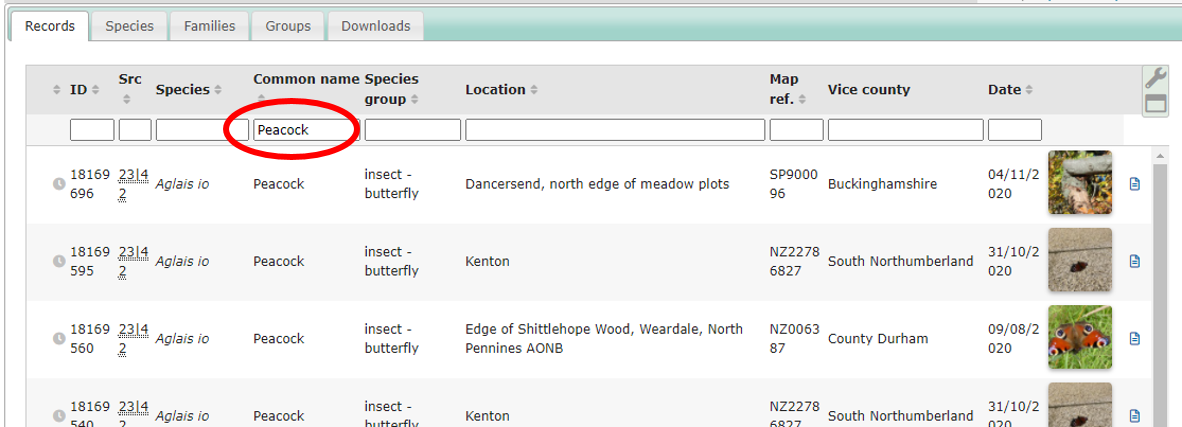Open the wrench settings icon
1182x427 pixels.
[x=1155, y=78]
